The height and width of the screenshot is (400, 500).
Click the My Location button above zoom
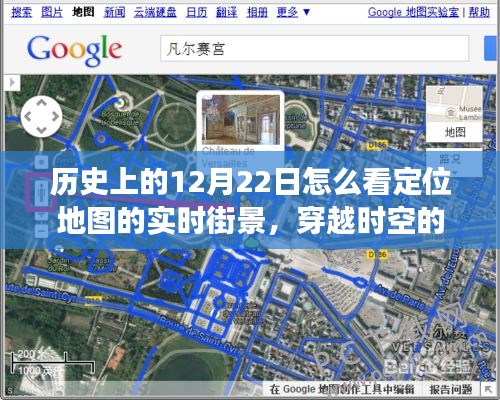click(x=41, y=163)
